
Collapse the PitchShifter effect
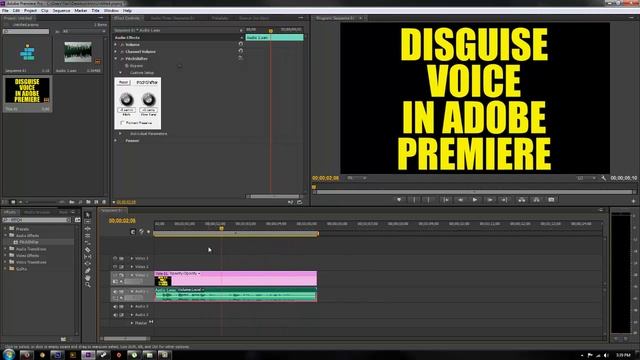(x=116, y=59)
